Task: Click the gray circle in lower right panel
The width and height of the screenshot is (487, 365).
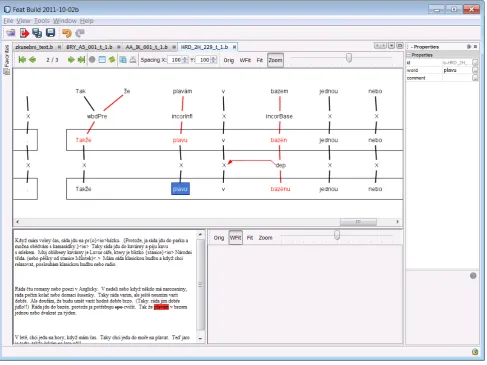Action: 473,276
